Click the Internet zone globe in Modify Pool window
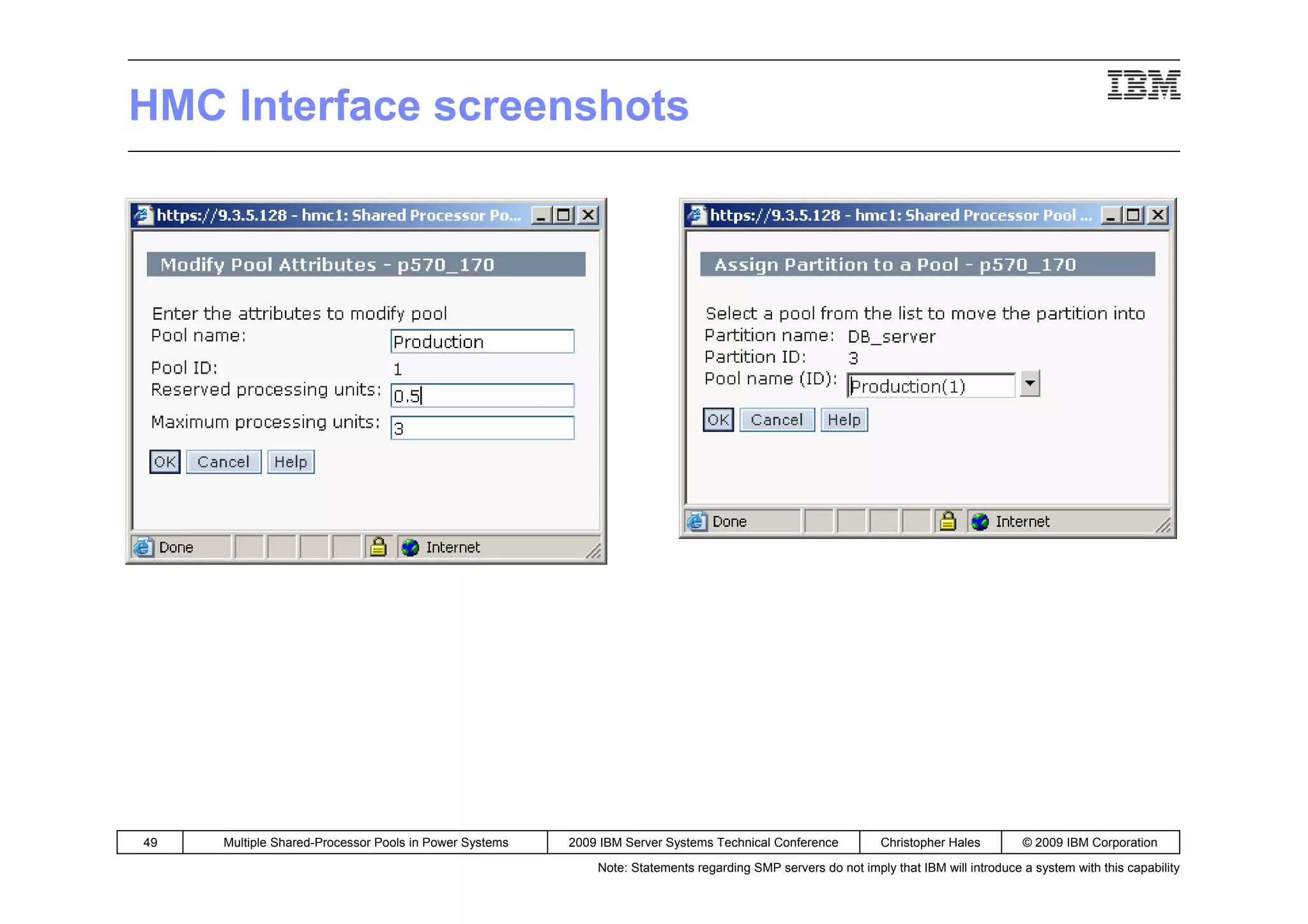Screen dimensions: 1308x924 [410, 547]
